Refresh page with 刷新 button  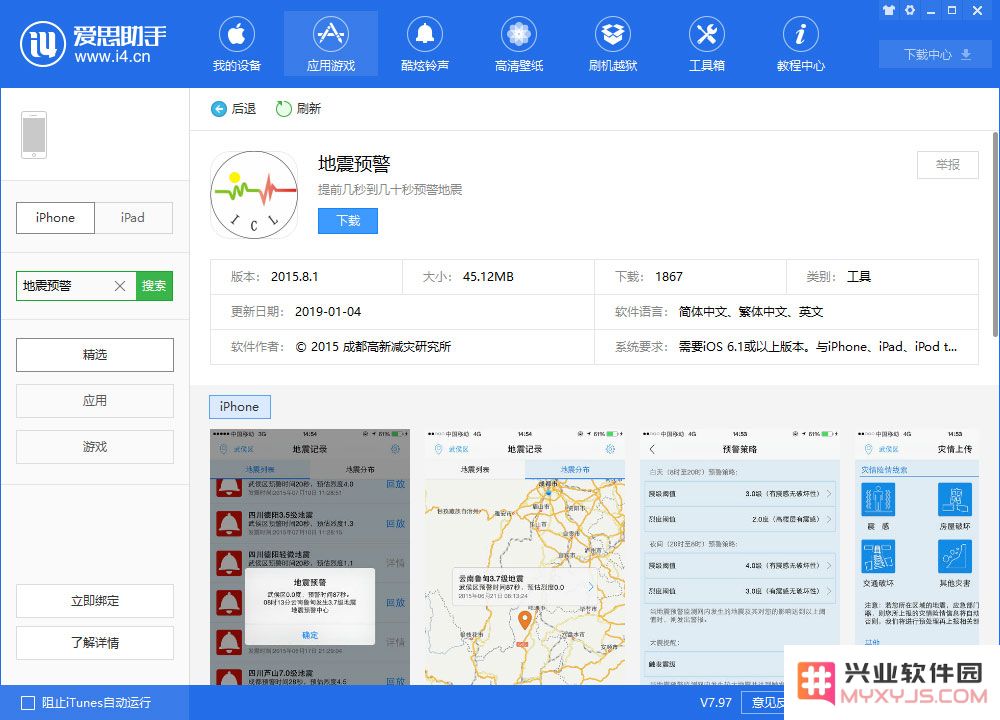(x=298, y=109)
